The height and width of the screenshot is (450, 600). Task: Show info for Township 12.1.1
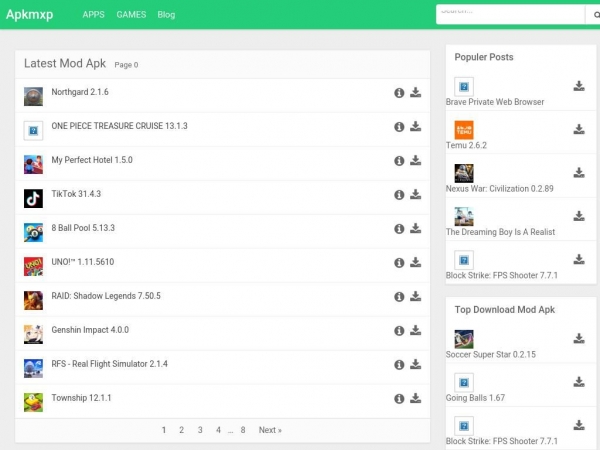pyautogui.click(x=399, y=399)
